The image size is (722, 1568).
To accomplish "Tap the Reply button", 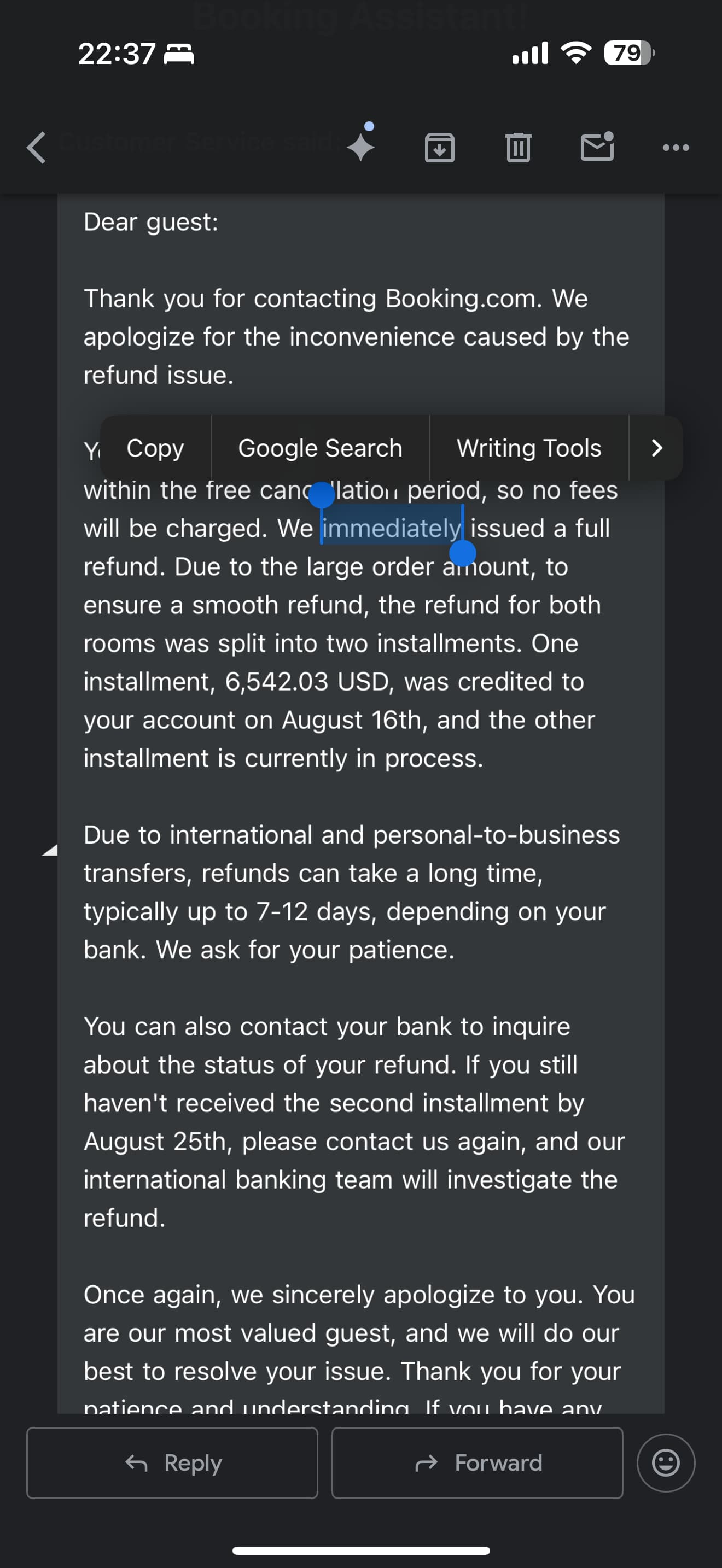I will [172, 1462].
